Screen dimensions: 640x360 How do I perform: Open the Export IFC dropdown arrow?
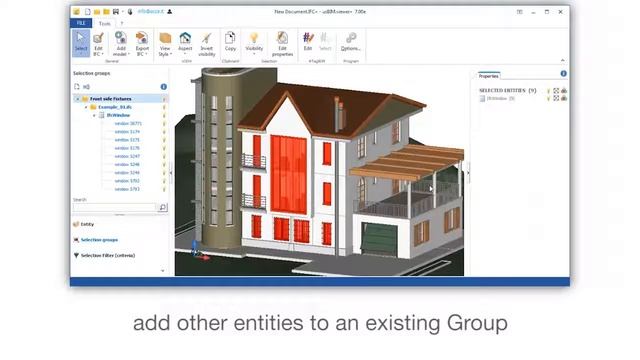click(146, 54)
